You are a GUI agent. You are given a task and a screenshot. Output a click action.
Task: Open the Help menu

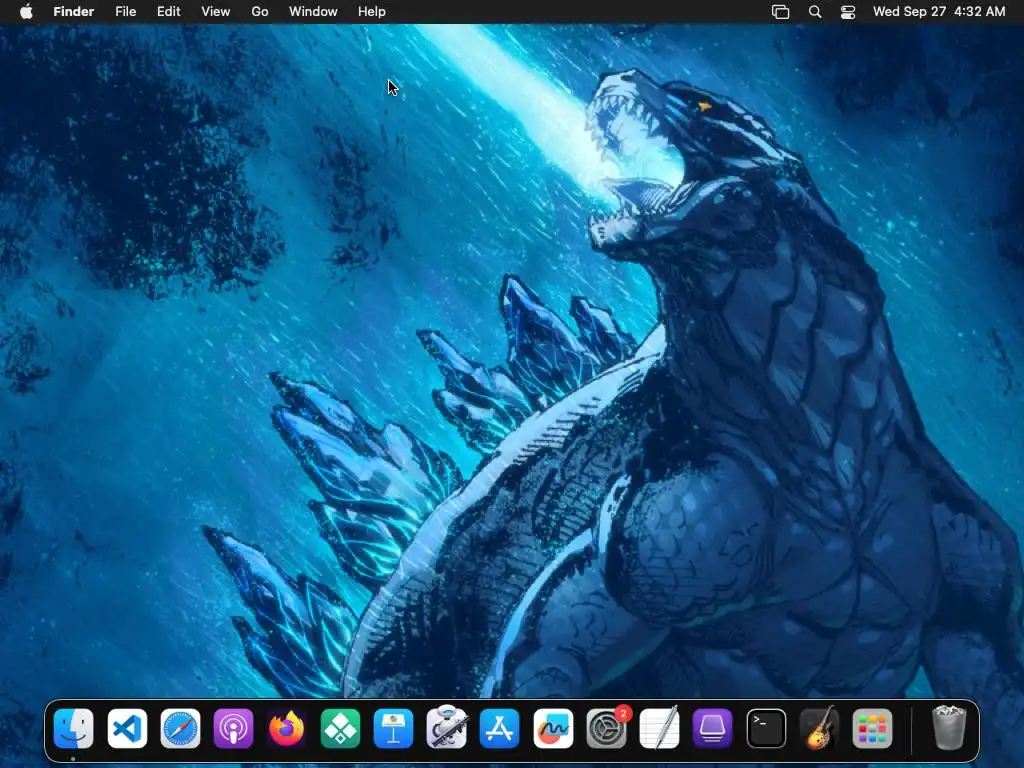point(372,12)
